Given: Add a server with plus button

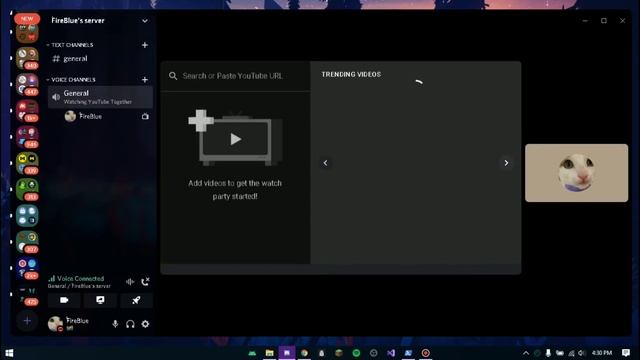Looking at the screenshot, I should [27, 321].
